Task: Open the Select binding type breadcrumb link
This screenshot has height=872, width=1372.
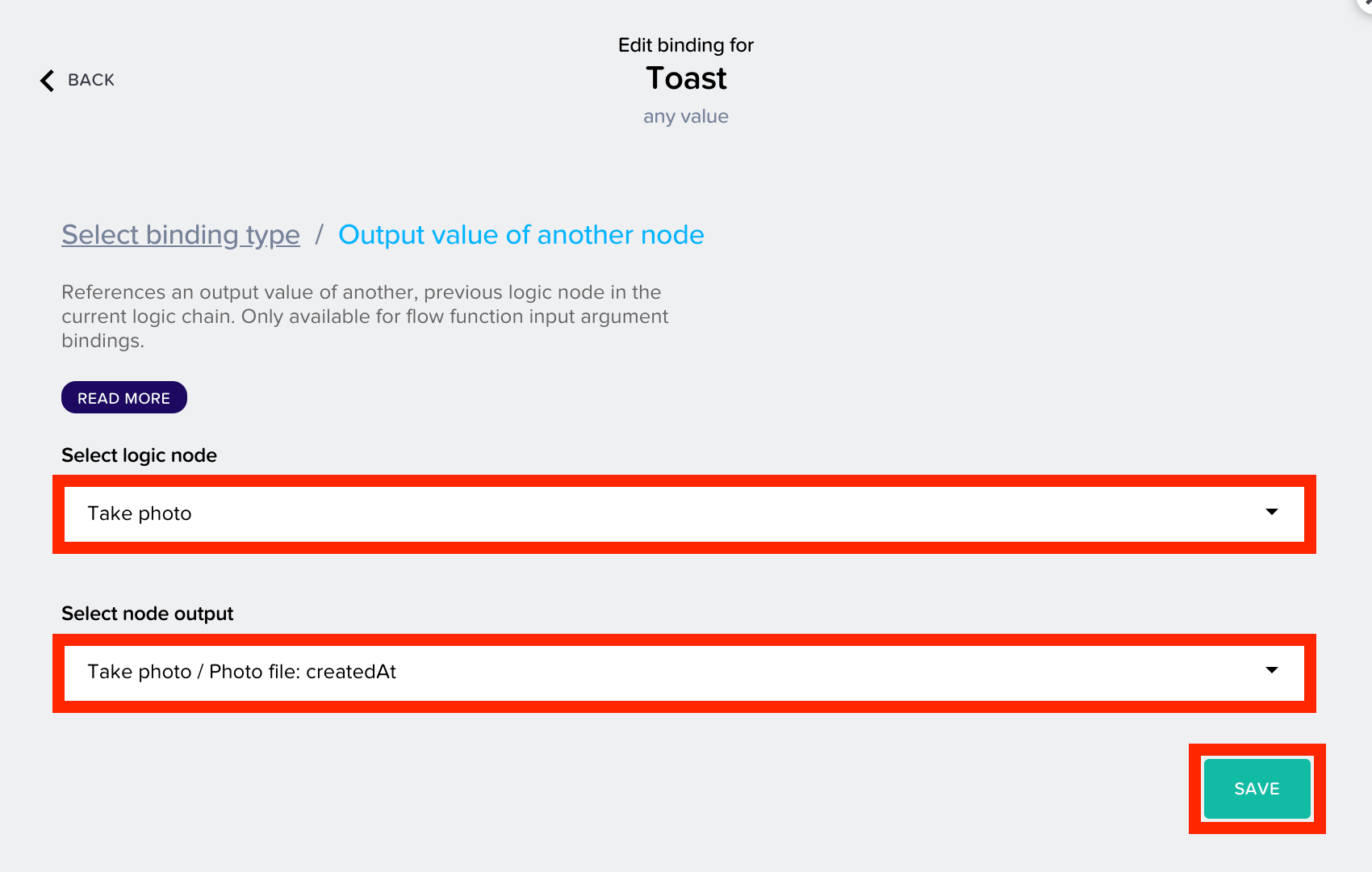Action: click(181, 235)
